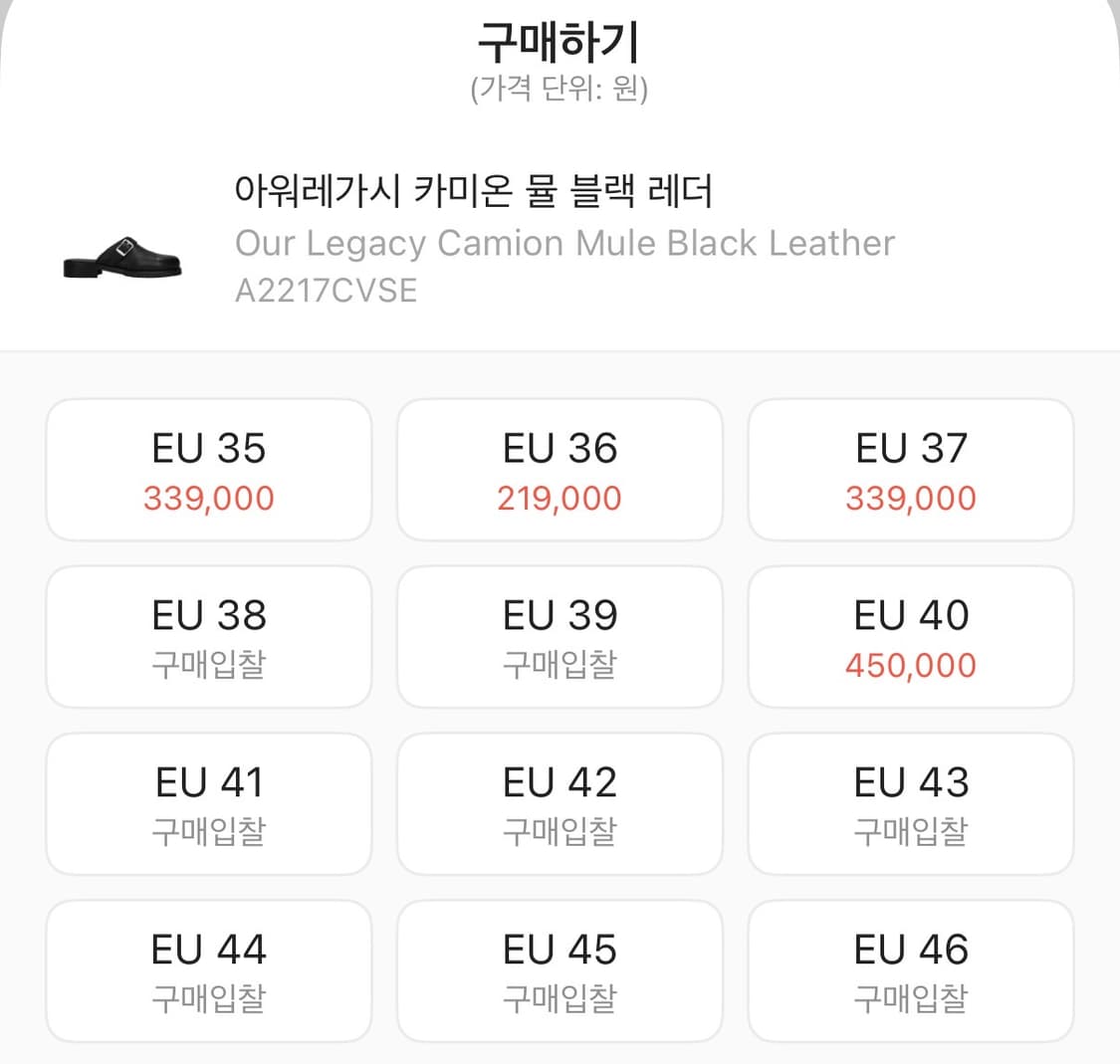Screen dimensions: 1120x1064
Task: Click the price unit note 가격 단위: 원
Action: [x=560, y=88]
